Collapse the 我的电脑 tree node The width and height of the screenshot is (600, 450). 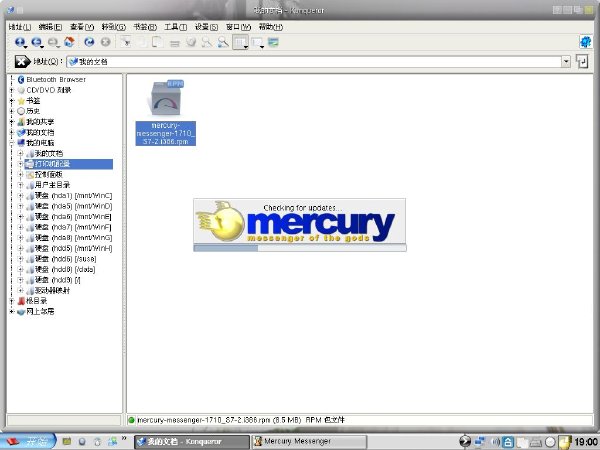tap(11, 143)
